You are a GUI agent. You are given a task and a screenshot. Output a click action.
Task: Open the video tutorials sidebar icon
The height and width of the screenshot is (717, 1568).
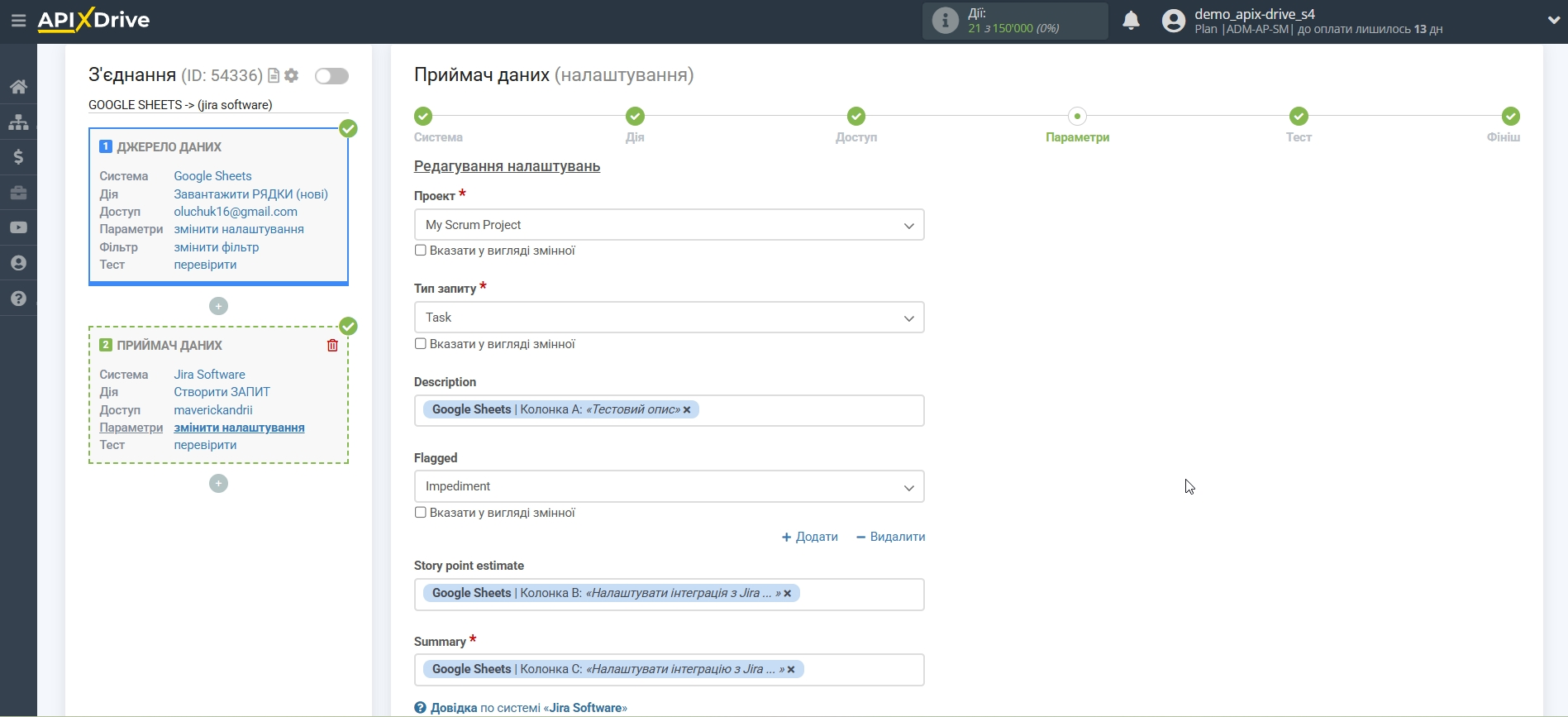coord(18,227)
